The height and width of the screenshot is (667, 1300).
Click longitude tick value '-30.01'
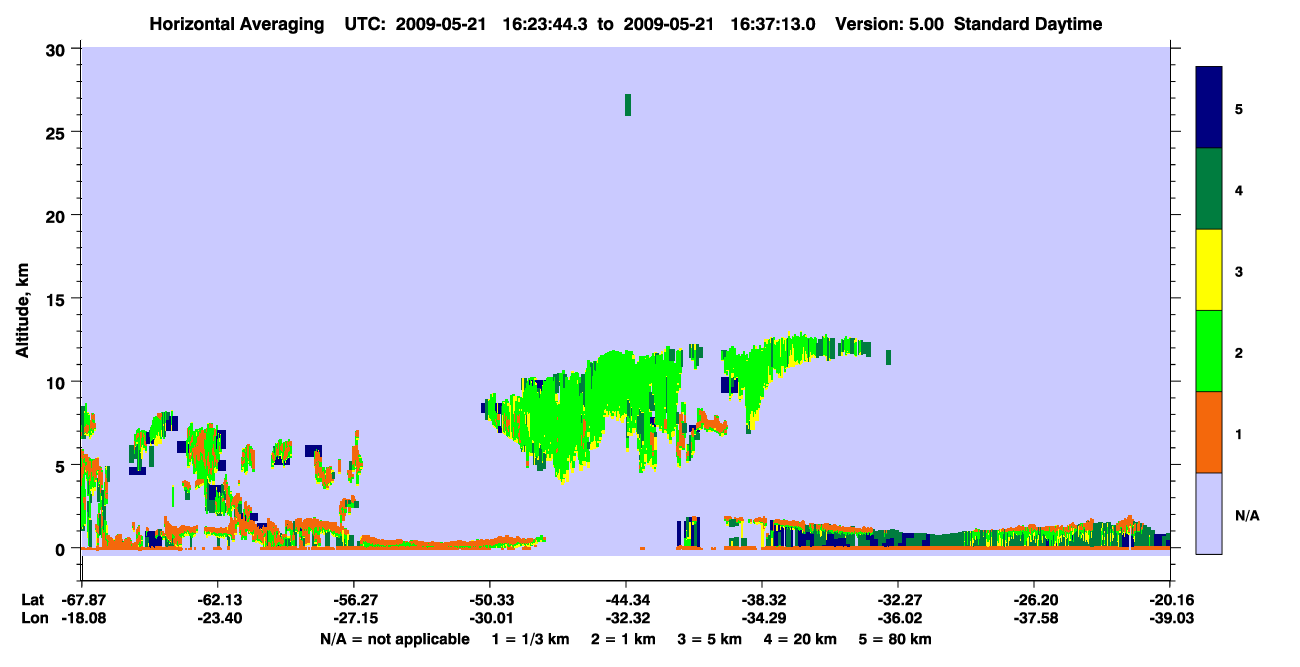coord(490,619)
